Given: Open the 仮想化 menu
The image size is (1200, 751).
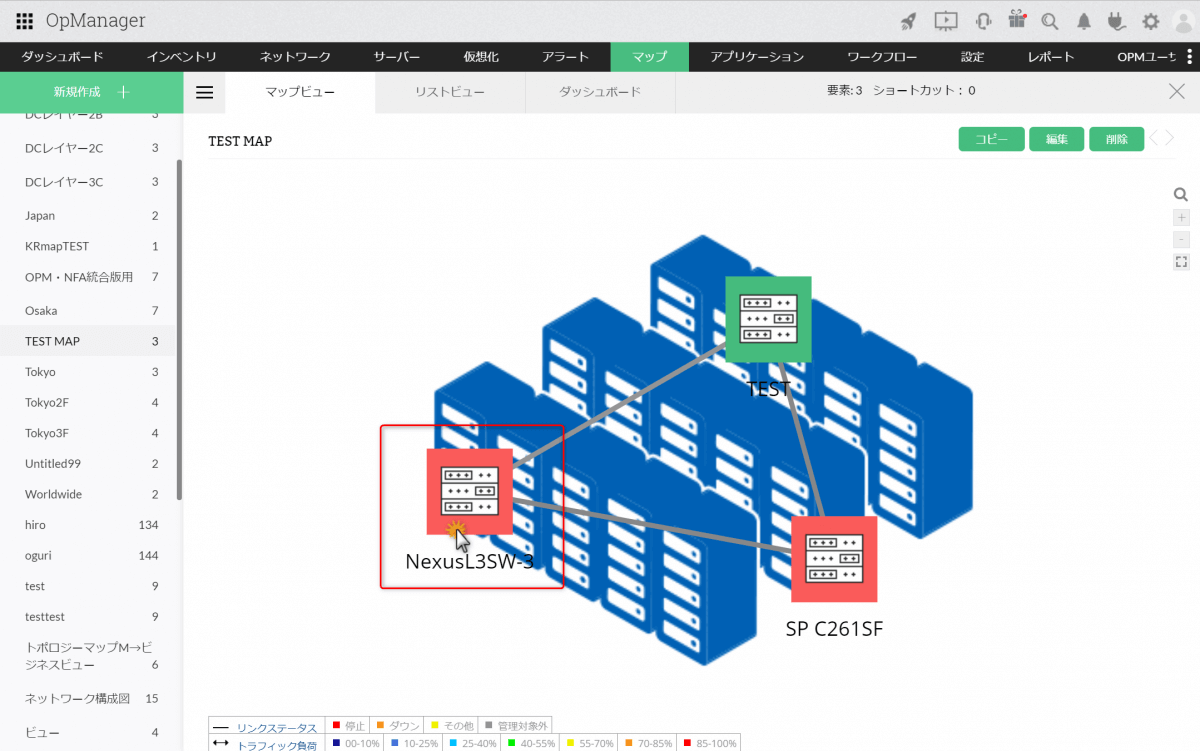Looking at the screenshot, I should click(x=481, y=57).
